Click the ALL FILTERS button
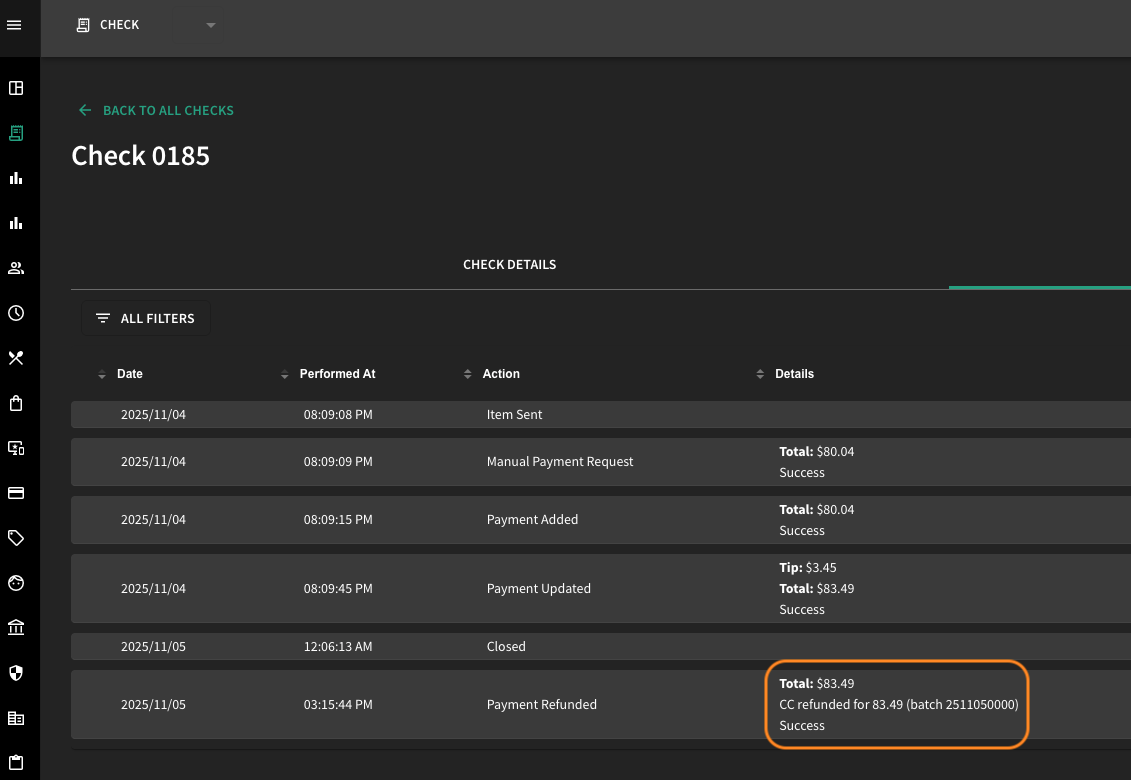 point(146,318)
